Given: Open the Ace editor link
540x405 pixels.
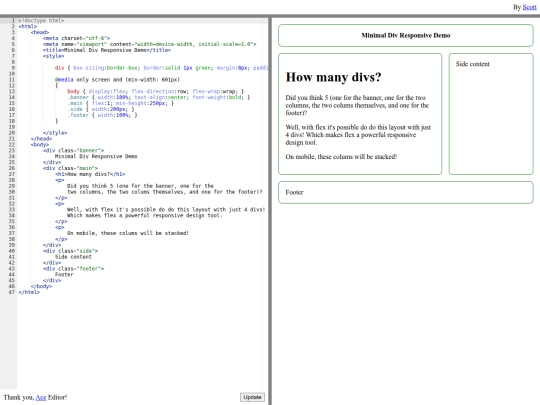Looking at the screenshot, I should pos(41,397).
